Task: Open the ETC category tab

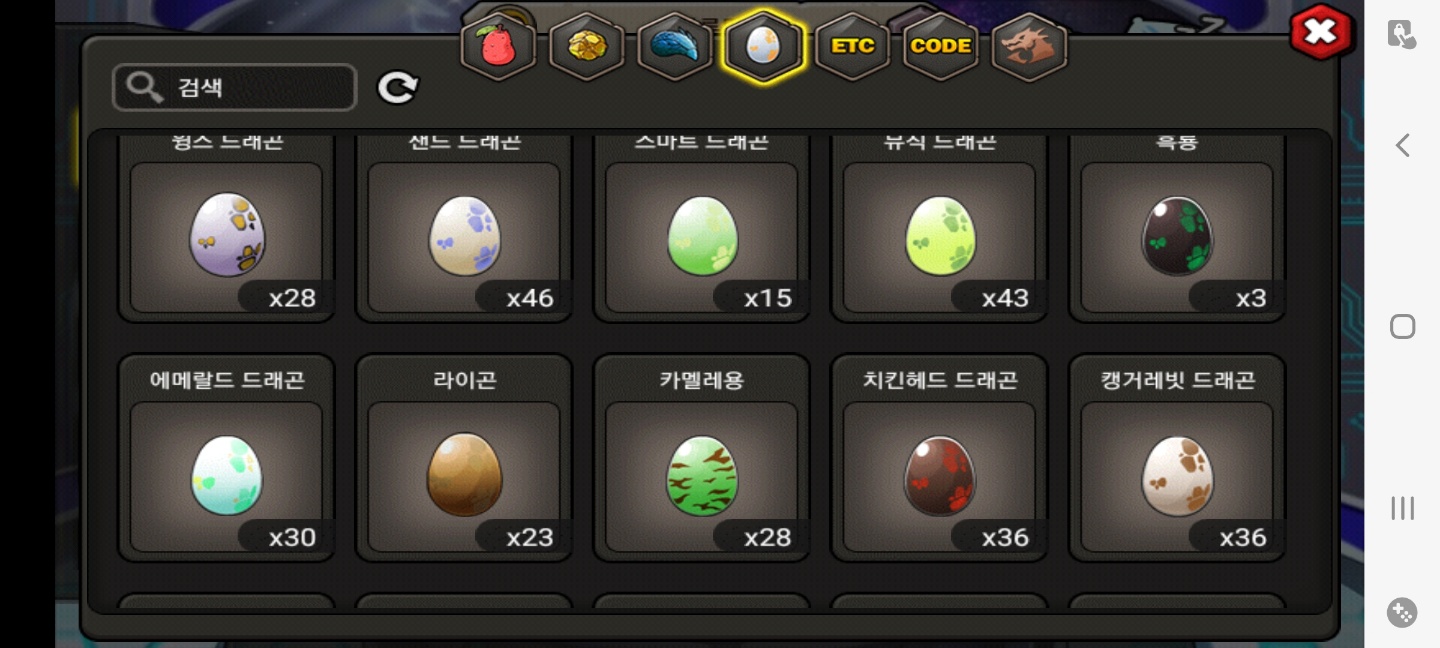Action: 852,47
